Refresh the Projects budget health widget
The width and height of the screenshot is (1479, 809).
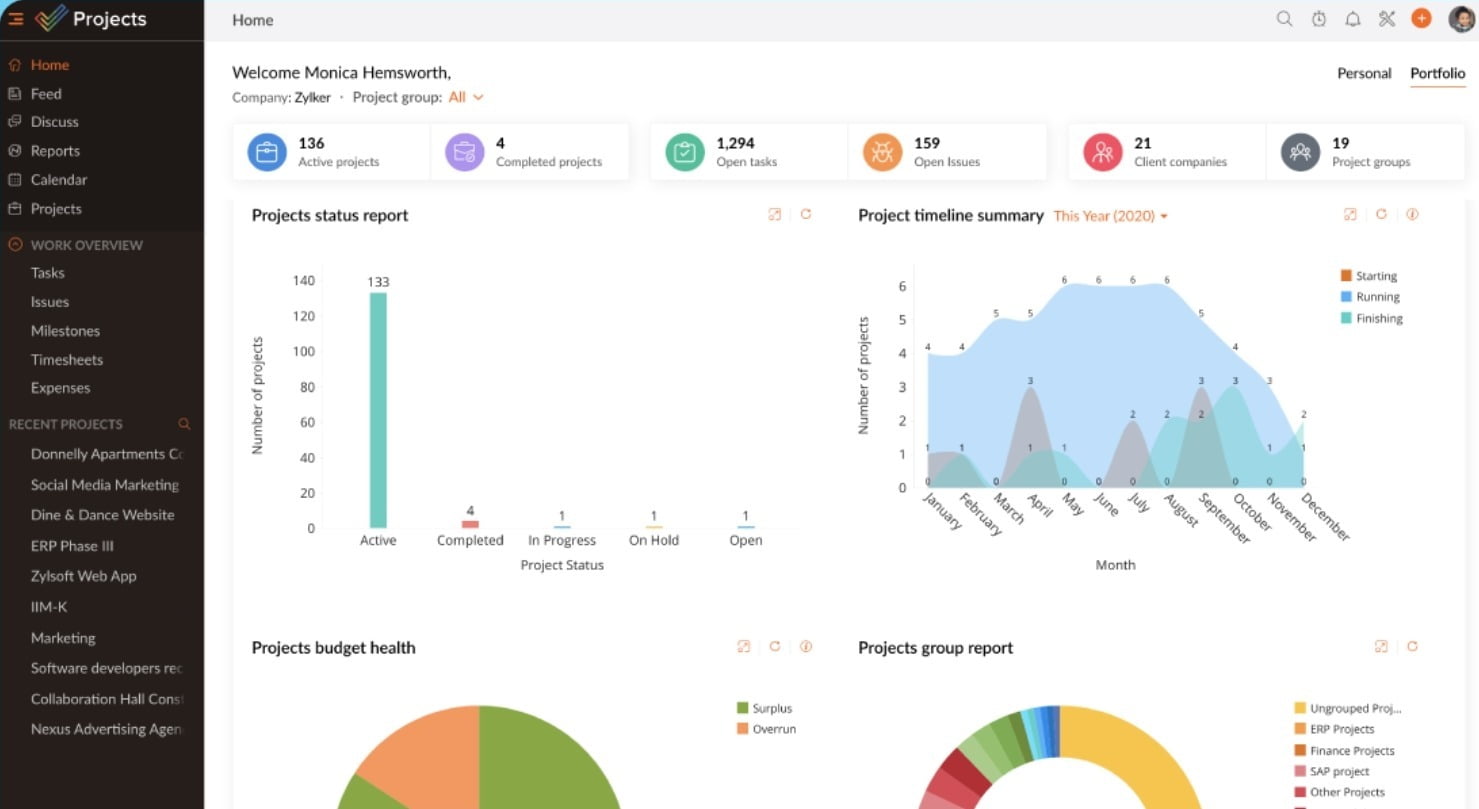tap(774, 646)
